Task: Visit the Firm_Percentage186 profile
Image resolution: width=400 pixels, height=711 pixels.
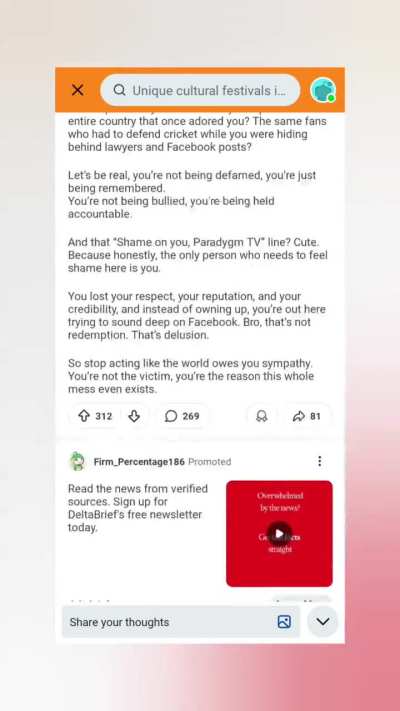Action: pos(139,462)
